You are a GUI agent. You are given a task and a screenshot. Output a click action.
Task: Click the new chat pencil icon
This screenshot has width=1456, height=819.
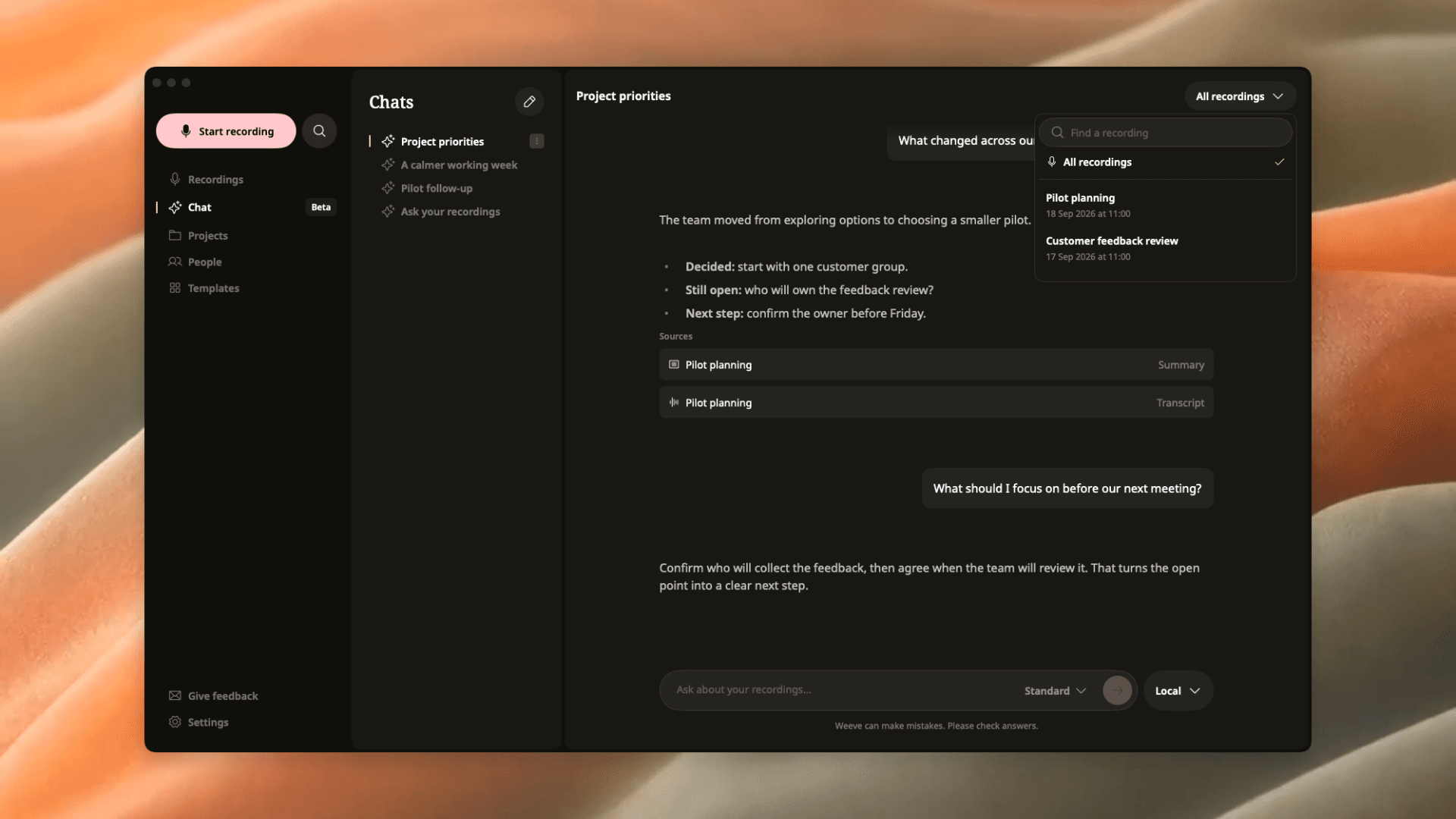tap(529, 102)
